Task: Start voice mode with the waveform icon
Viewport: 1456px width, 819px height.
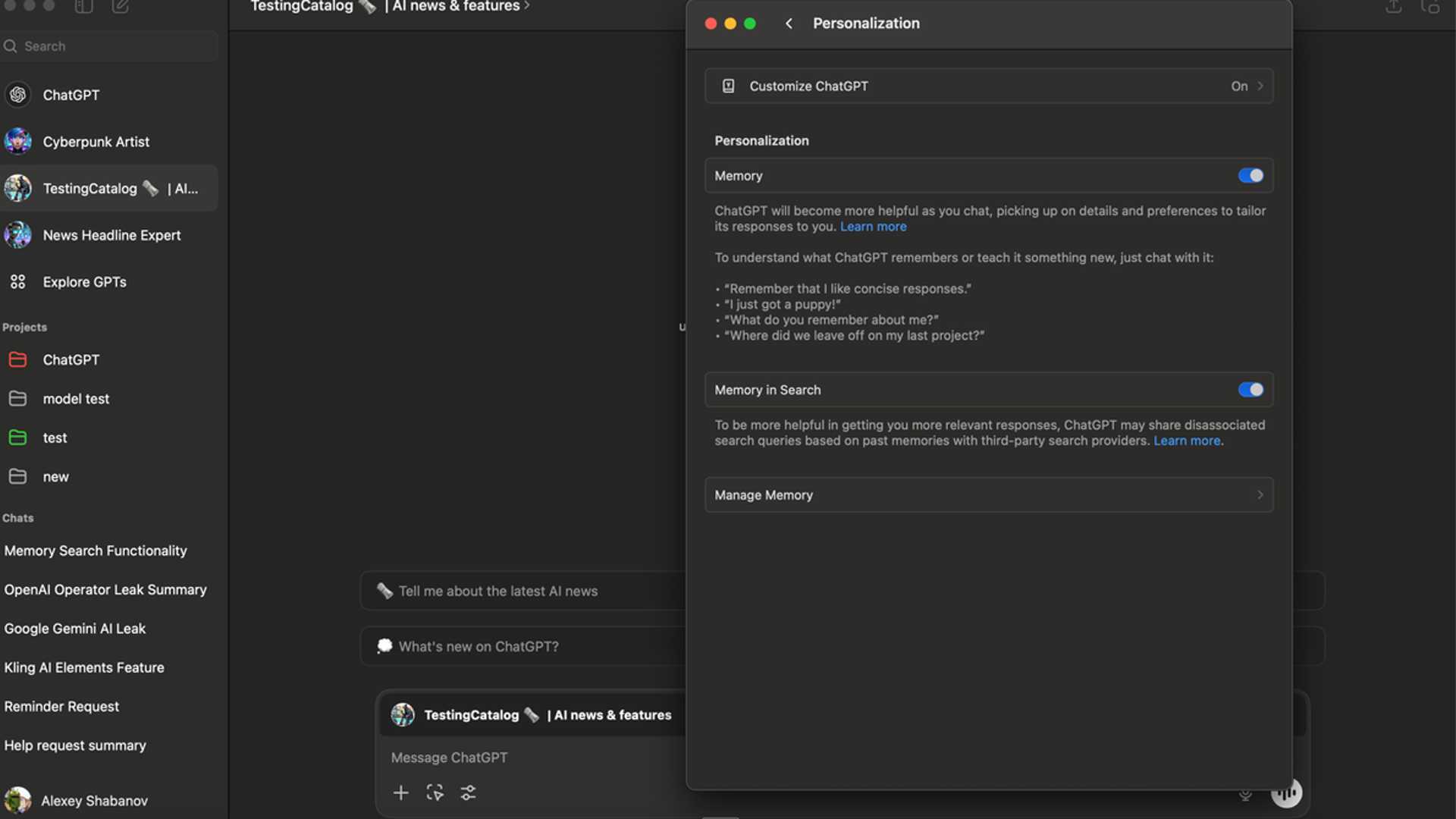Action: pos(1287,792)
